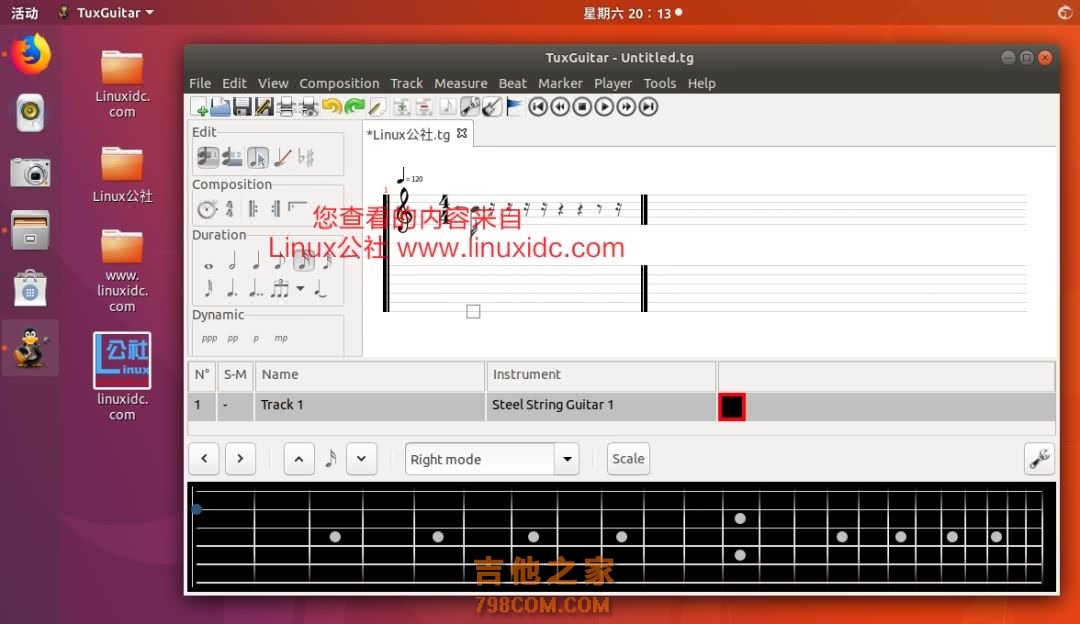
Task: Click fretboard up chevron button
Action: click(299, 459)
